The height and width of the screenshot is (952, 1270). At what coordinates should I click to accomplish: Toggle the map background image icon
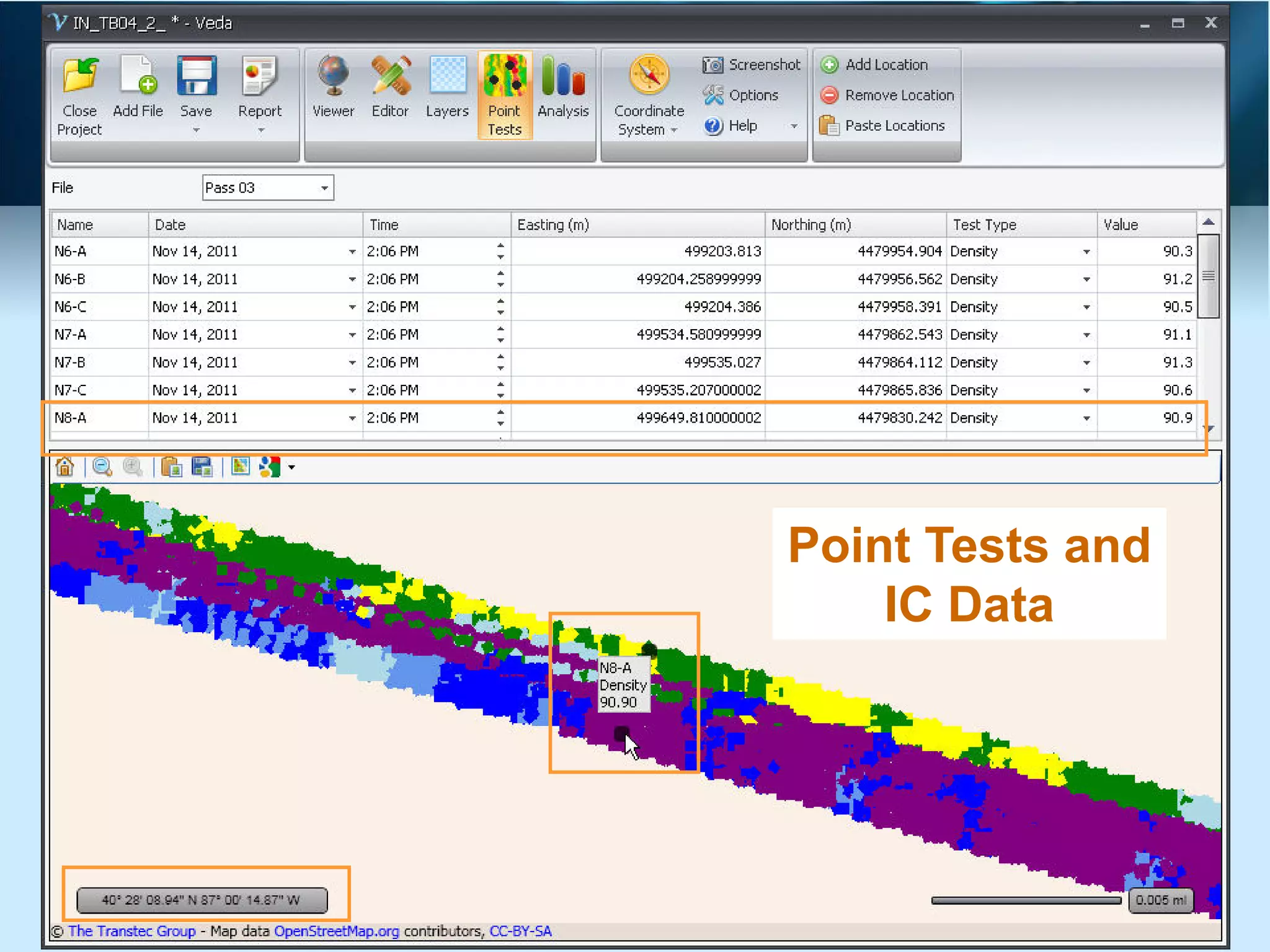[240, 466]
